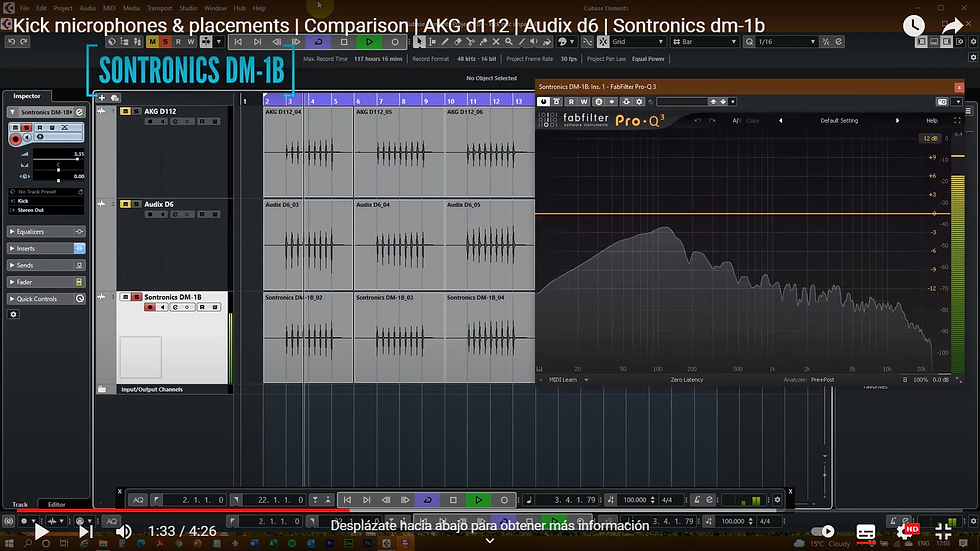Image resolution: width=980 pixels, height=551 pixels.
Task: Click the Inspector Stereo Out routing
Action: point(46,211)
